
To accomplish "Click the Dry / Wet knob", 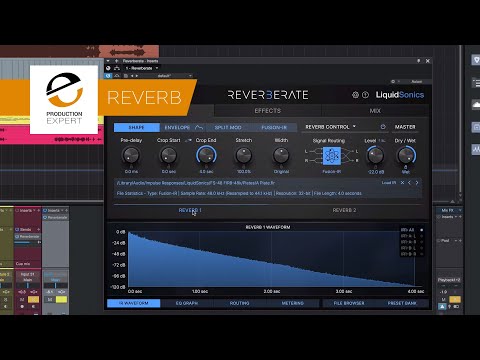I will [x=406, y=155].
